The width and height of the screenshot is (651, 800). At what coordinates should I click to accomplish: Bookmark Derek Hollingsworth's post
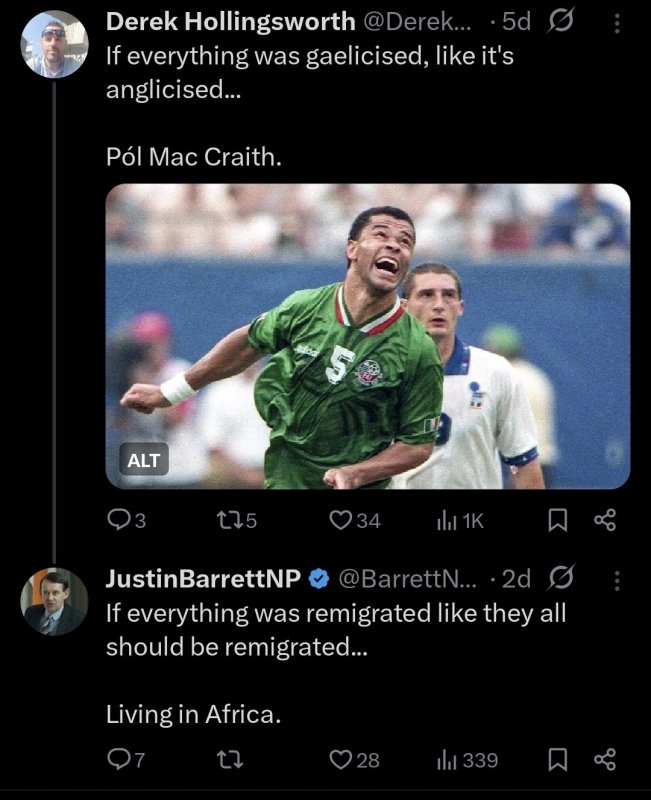561,519
